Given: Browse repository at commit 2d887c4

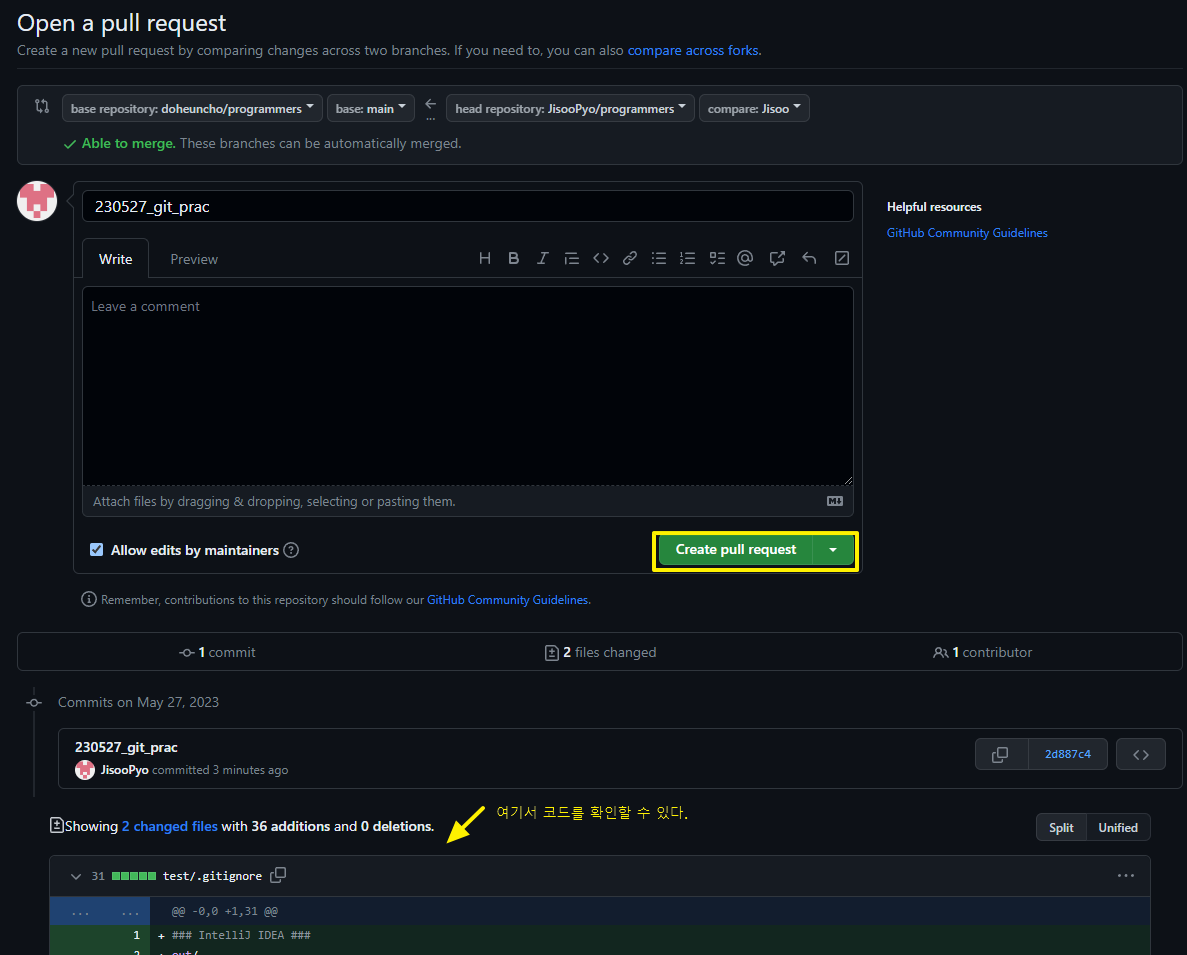Looking at the screenshot, I should (x=1141, y=754).
